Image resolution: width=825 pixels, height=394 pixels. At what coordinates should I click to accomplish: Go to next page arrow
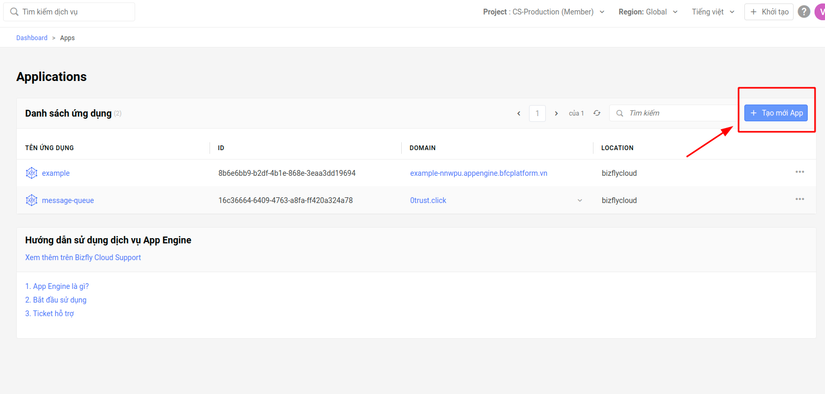[556, 113]
